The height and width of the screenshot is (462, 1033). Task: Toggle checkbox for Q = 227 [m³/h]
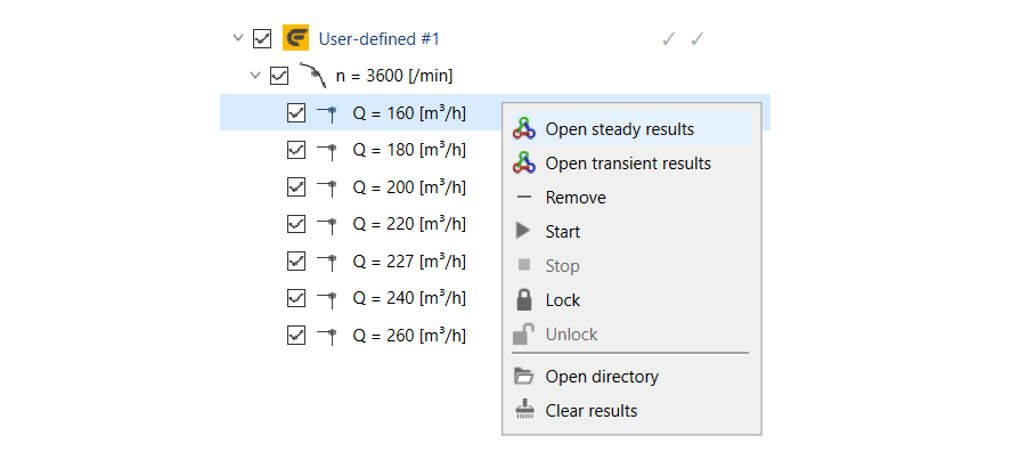(x=296, y=262)
